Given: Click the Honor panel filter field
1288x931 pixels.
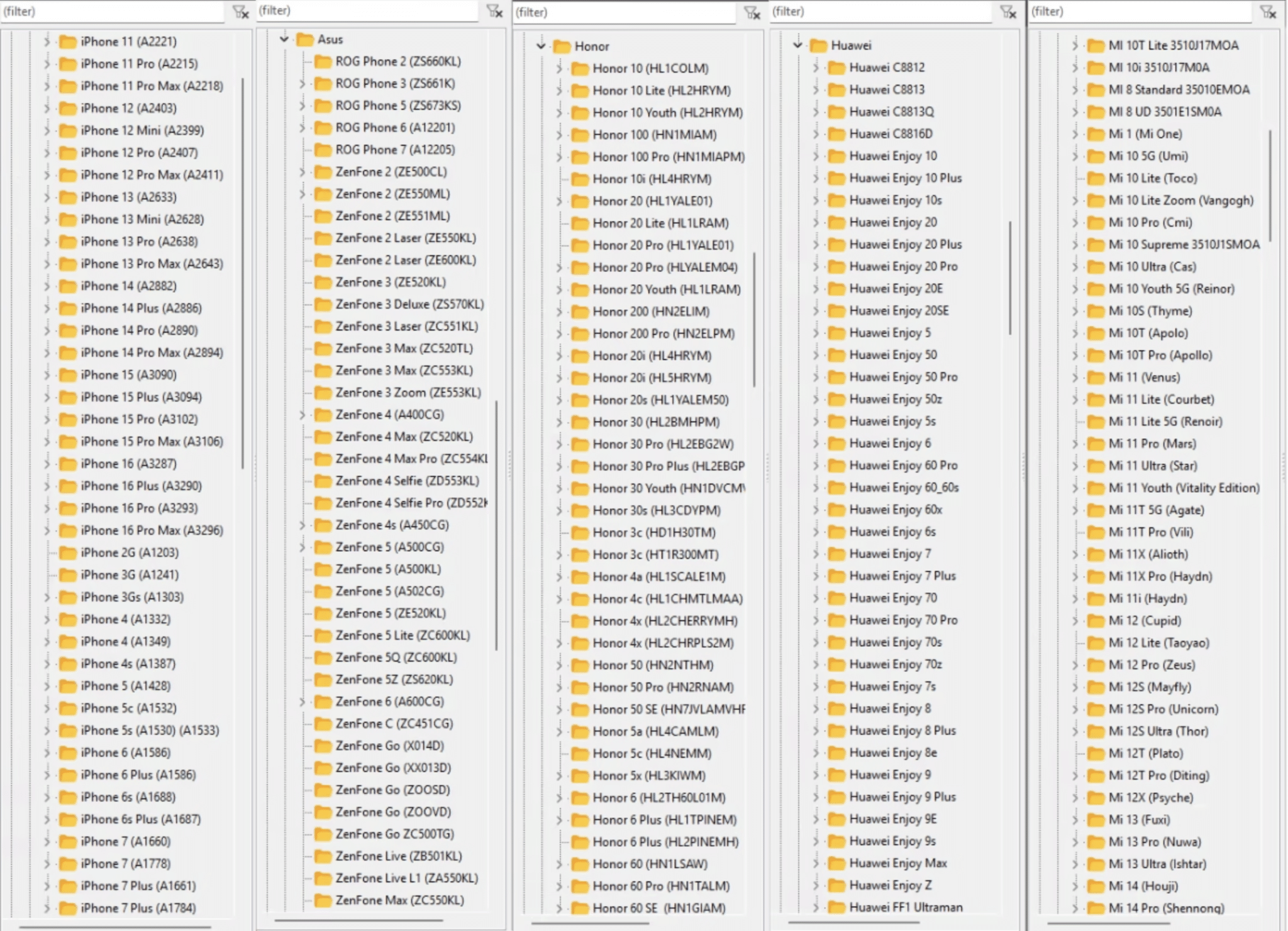Looking at the screenshot, I should click(x=623, y=13).
